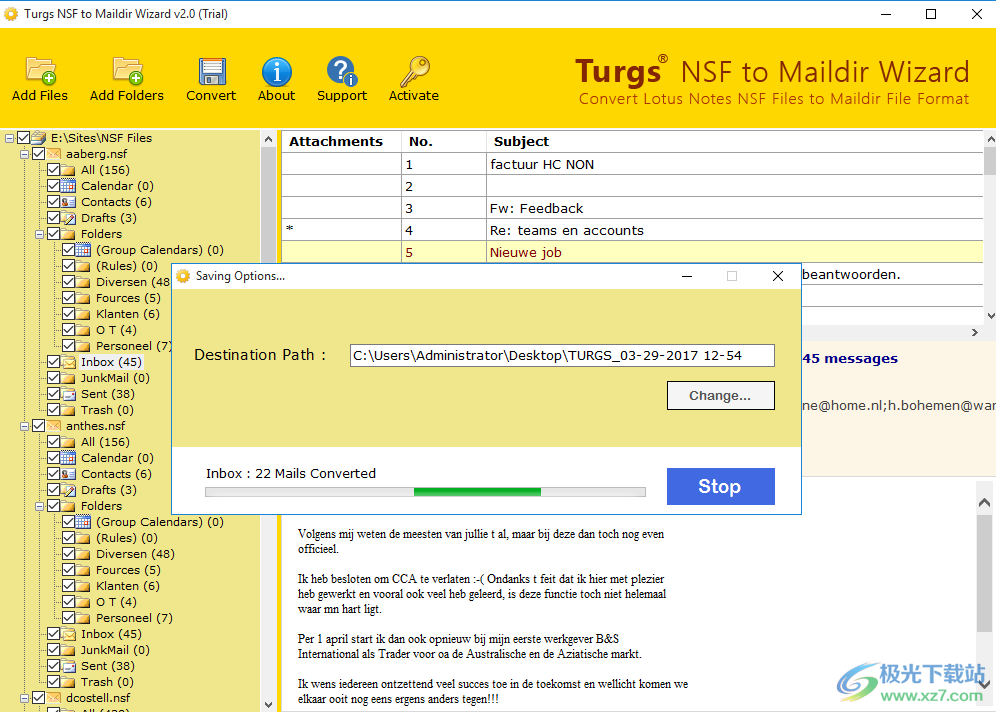Viewport: 996px width, 712px height.
Task: Toggle the Trash (0) checkbox under anthes.nsf
Action: point(53,682)
